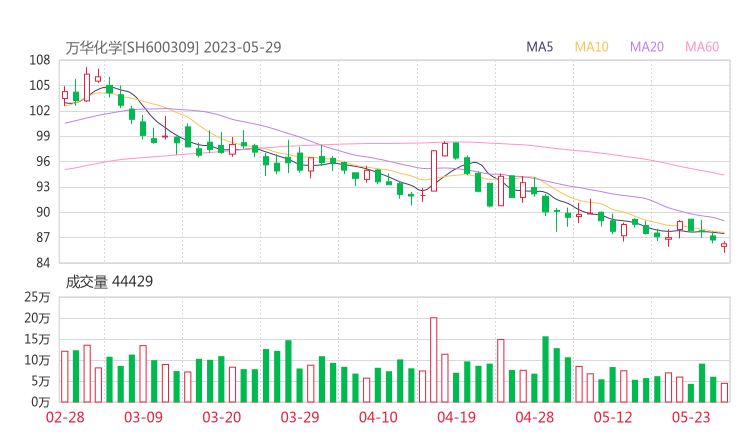Screen dimensions: 740x440
Task: Click the pink MA60 legend label
Action: tap(702, 47)
